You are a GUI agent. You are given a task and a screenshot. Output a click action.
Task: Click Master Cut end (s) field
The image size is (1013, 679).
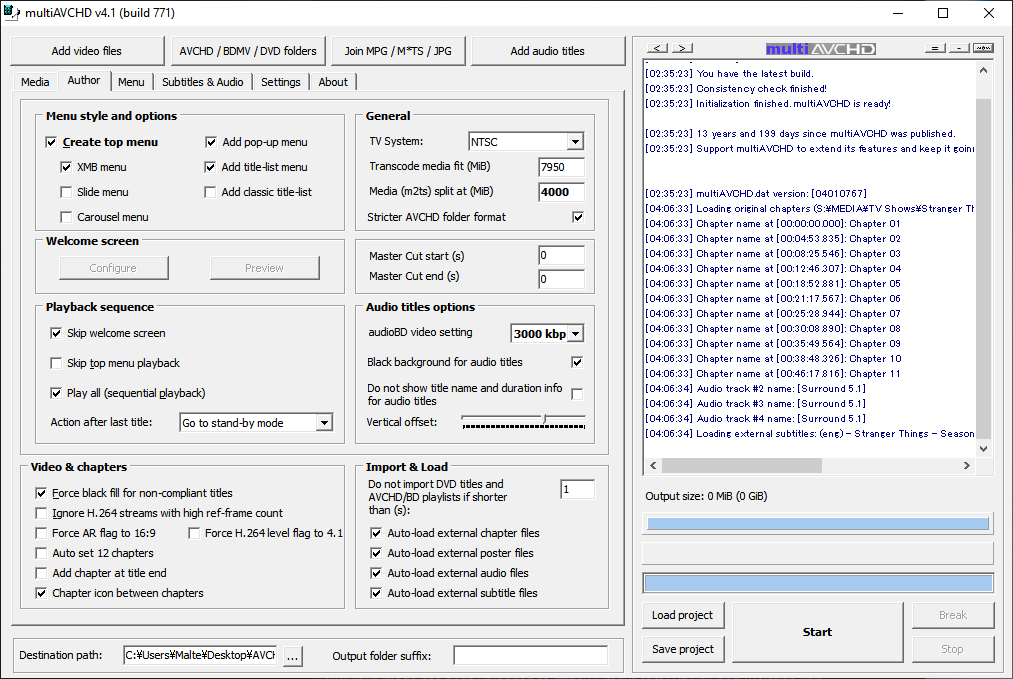pos(561,279)
